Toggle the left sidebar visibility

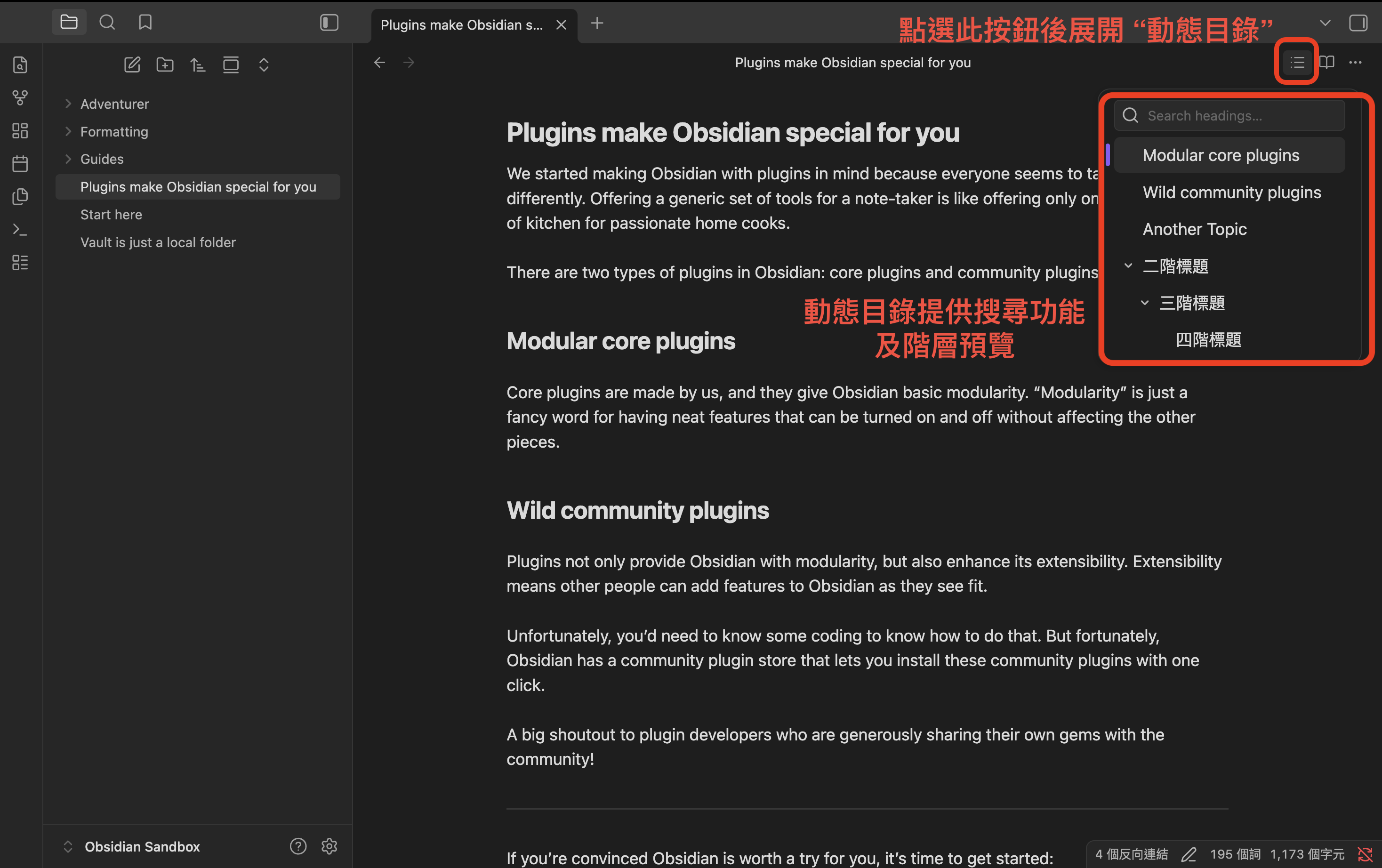pos(329,23)
